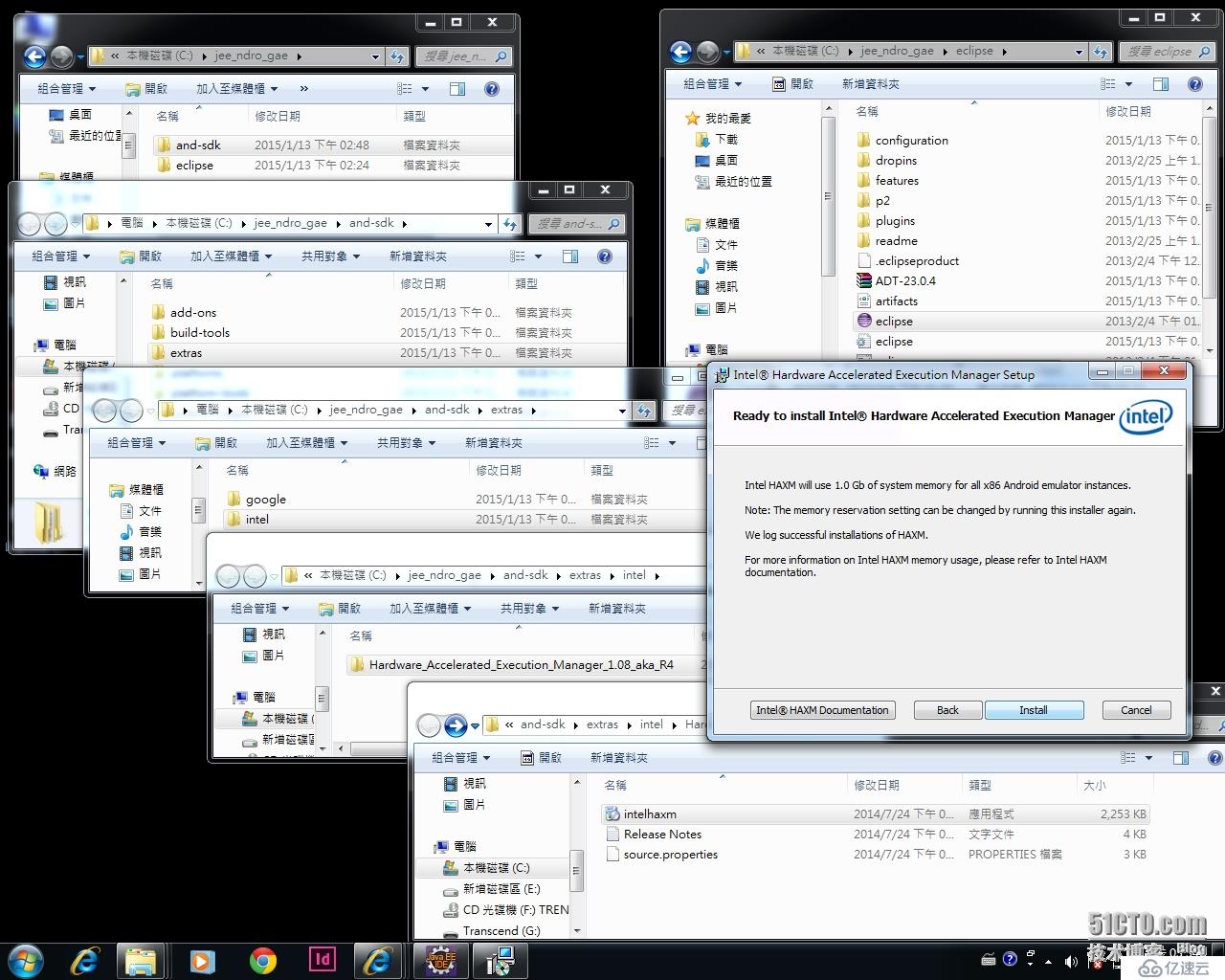
Task: Open Adobe InDesign from taskbar
Action: point(323,960)
